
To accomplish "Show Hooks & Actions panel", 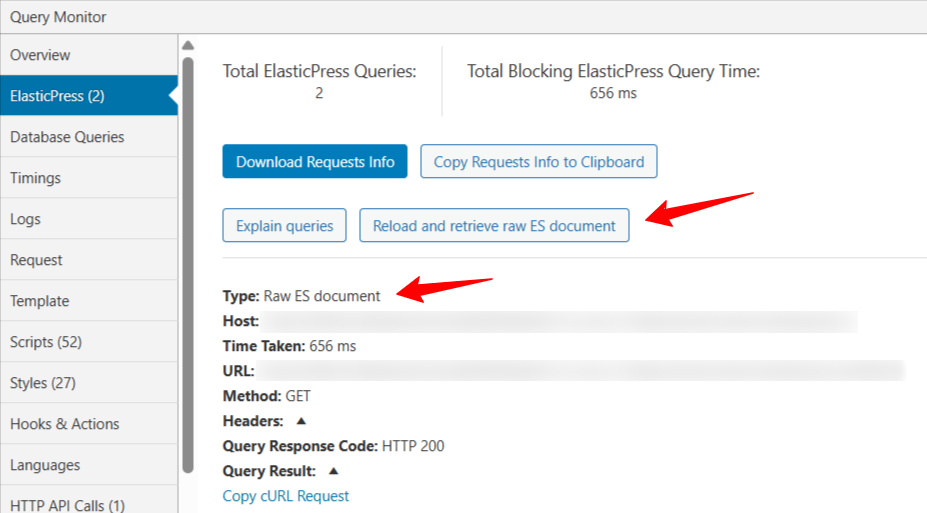I will 64,424.
